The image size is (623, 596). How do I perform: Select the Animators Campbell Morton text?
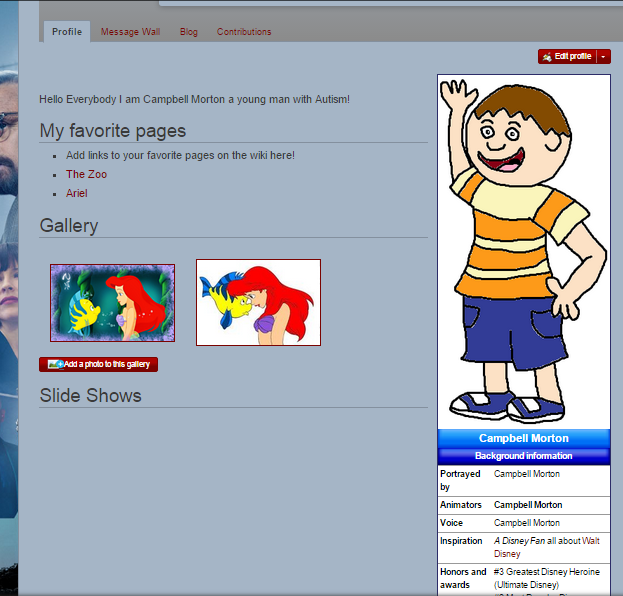tap(528, 505)
